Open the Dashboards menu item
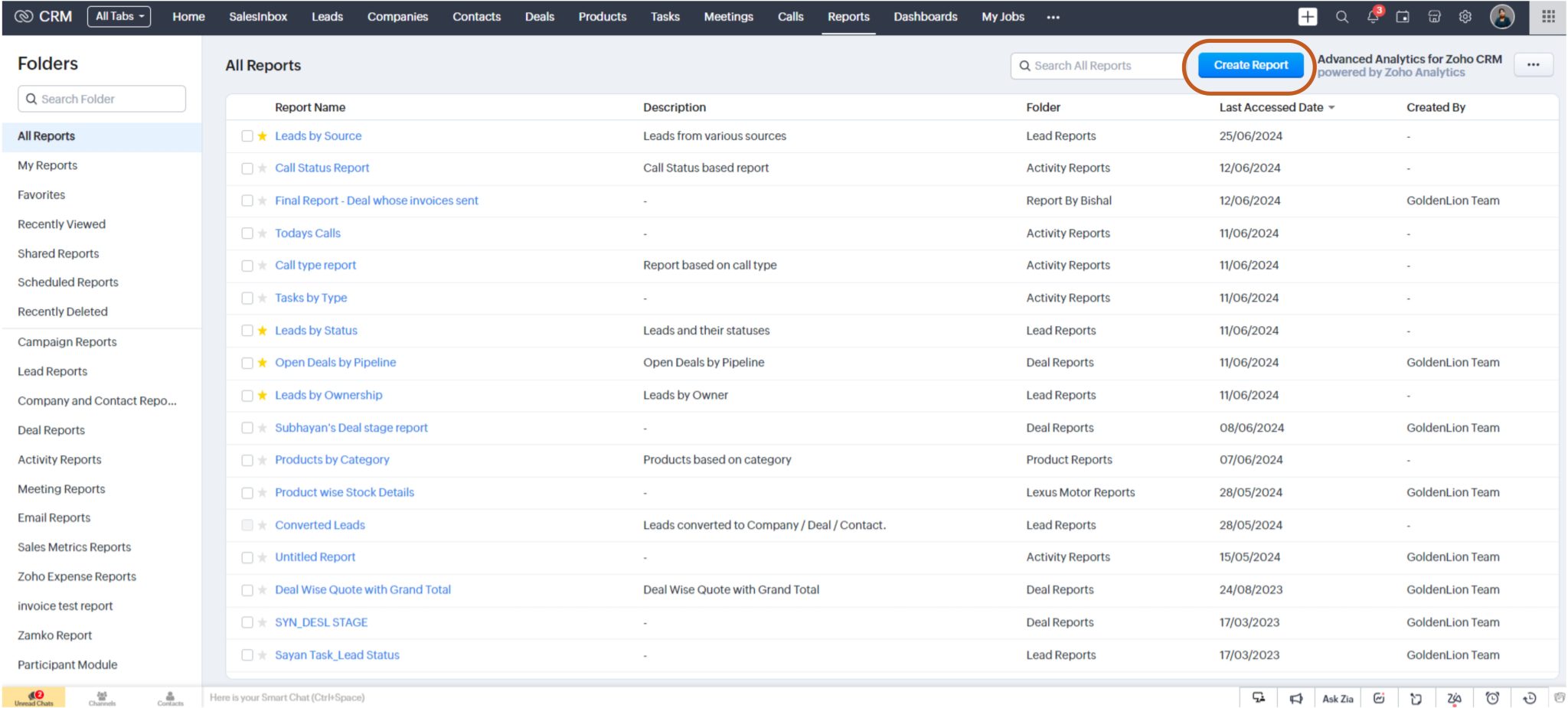The image size is (1568, 708). pos(925,16)
